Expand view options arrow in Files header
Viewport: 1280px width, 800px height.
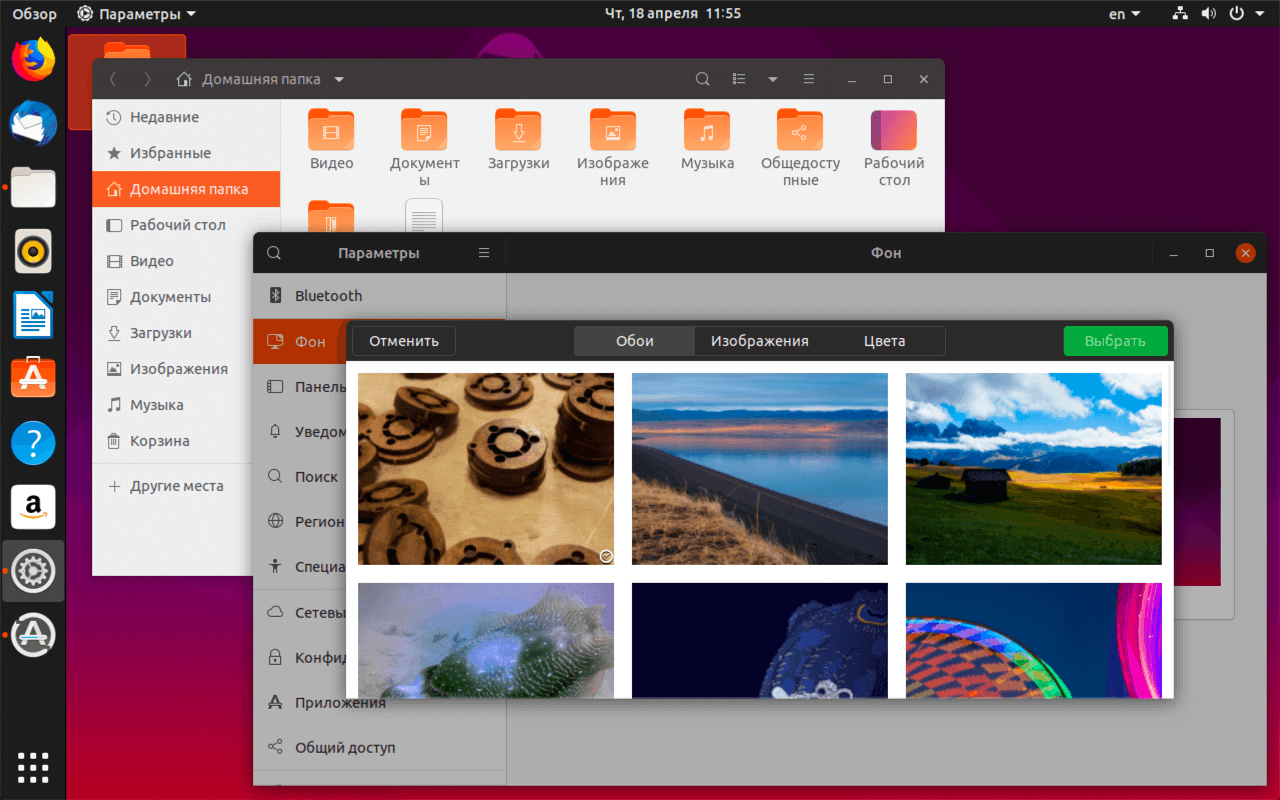pyautogui.click(x=773, y=79)
